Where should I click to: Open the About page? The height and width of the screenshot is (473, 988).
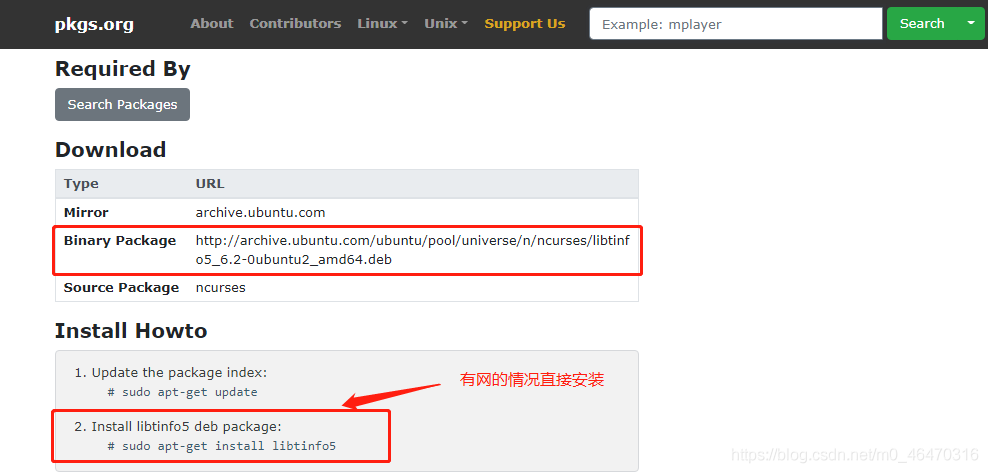pyautogui.click(x=211, y=24)
